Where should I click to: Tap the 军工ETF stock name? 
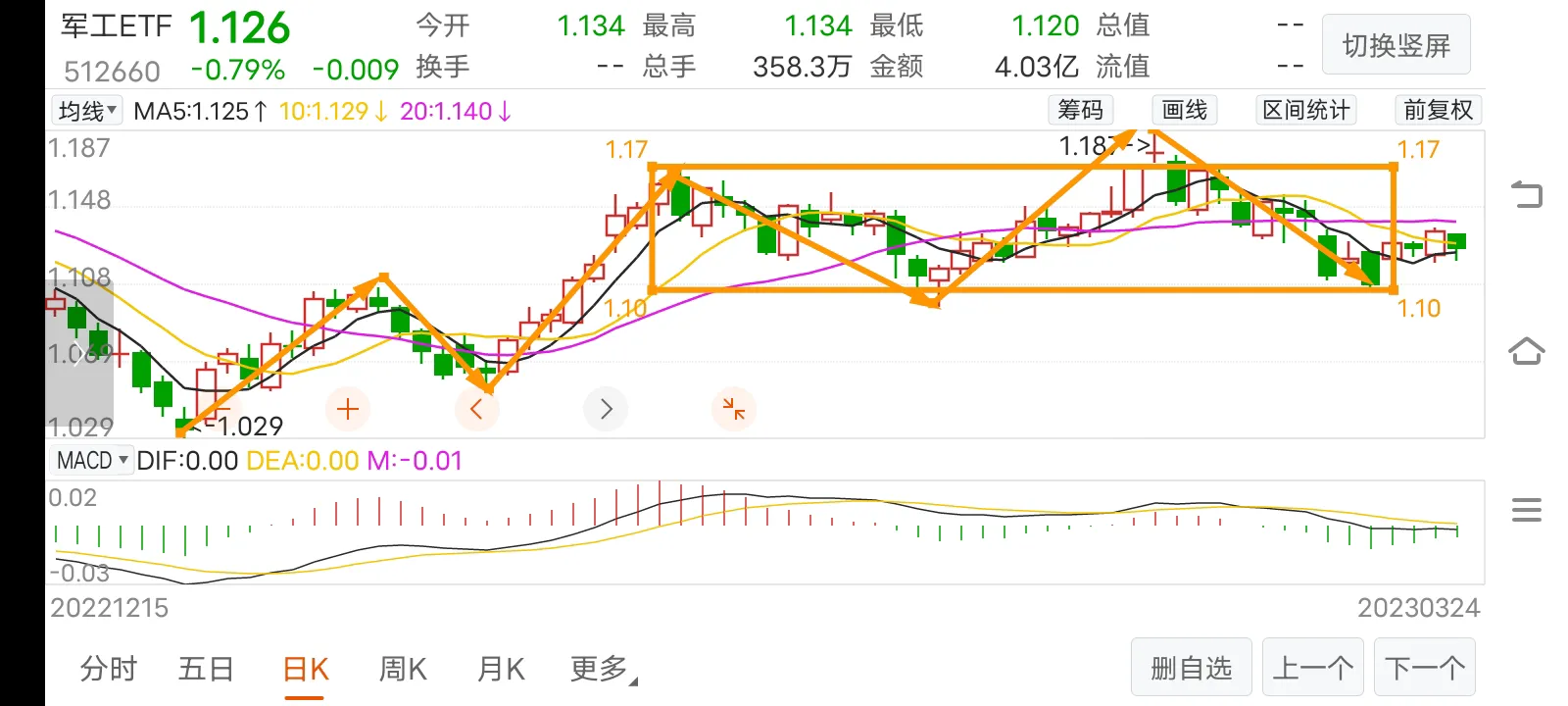117,25
